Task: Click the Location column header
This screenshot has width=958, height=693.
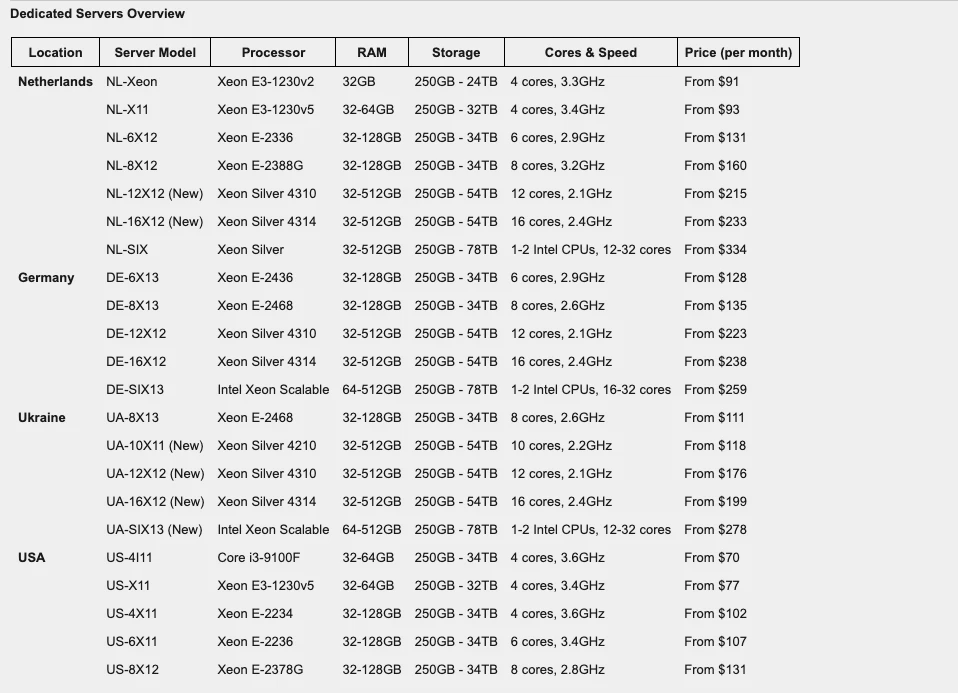Action: [x=55, y=52]
